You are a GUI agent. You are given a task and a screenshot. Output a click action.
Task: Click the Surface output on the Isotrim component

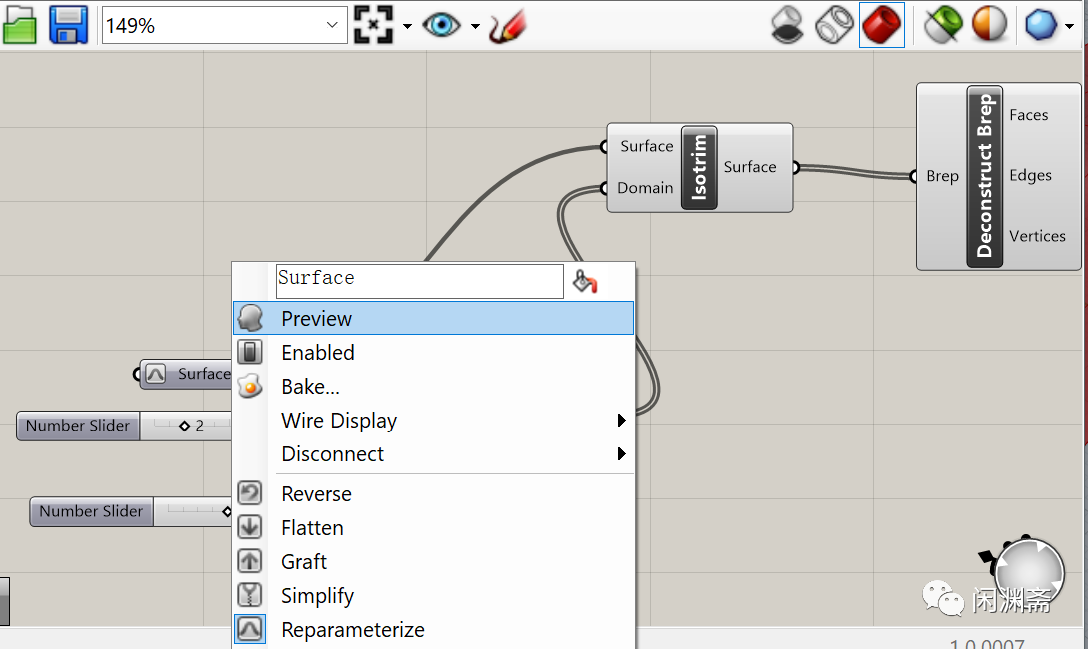coord(749,167)
